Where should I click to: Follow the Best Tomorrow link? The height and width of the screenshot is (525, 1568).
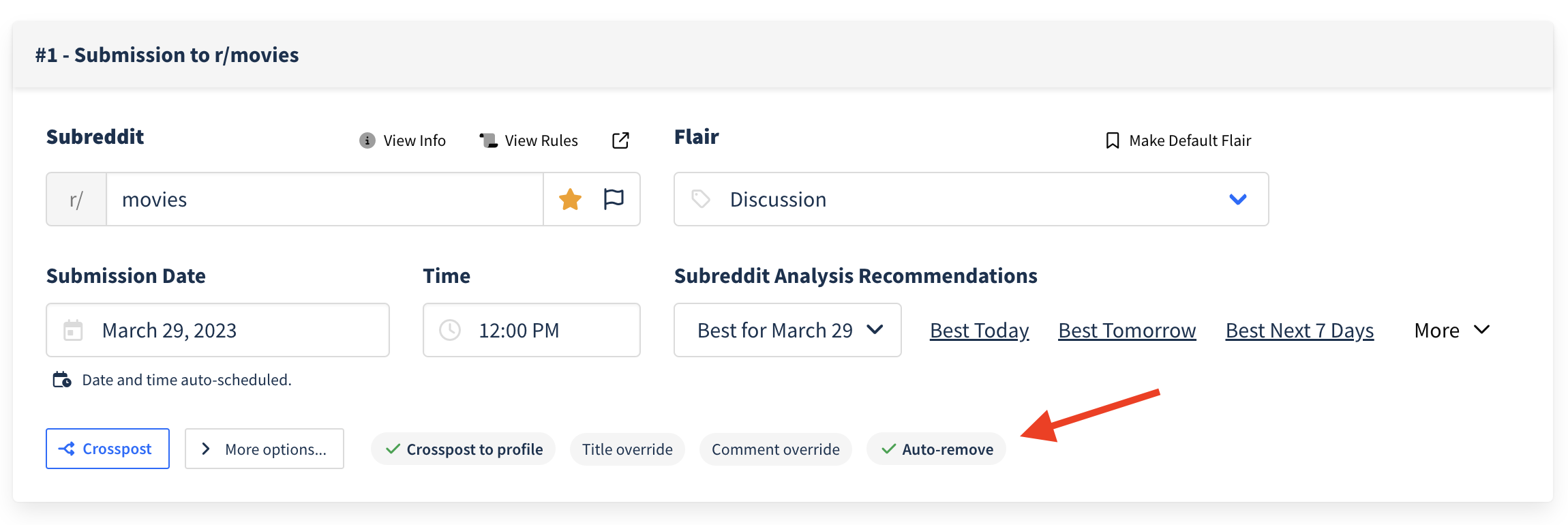[1127, 331]
